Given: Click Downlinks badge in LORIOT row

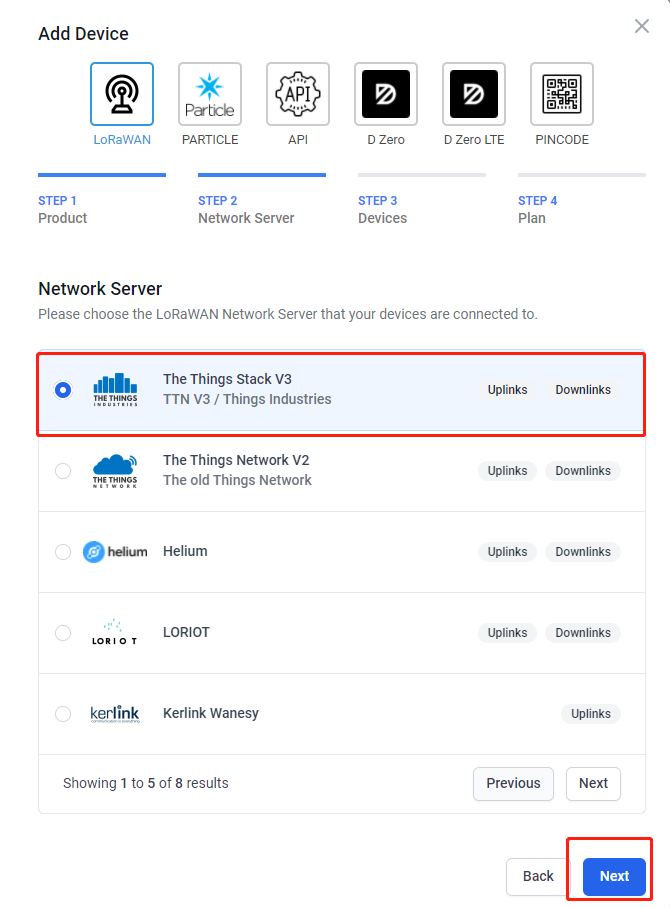Looking at the screenshot, I should click(x=583, y=633).
